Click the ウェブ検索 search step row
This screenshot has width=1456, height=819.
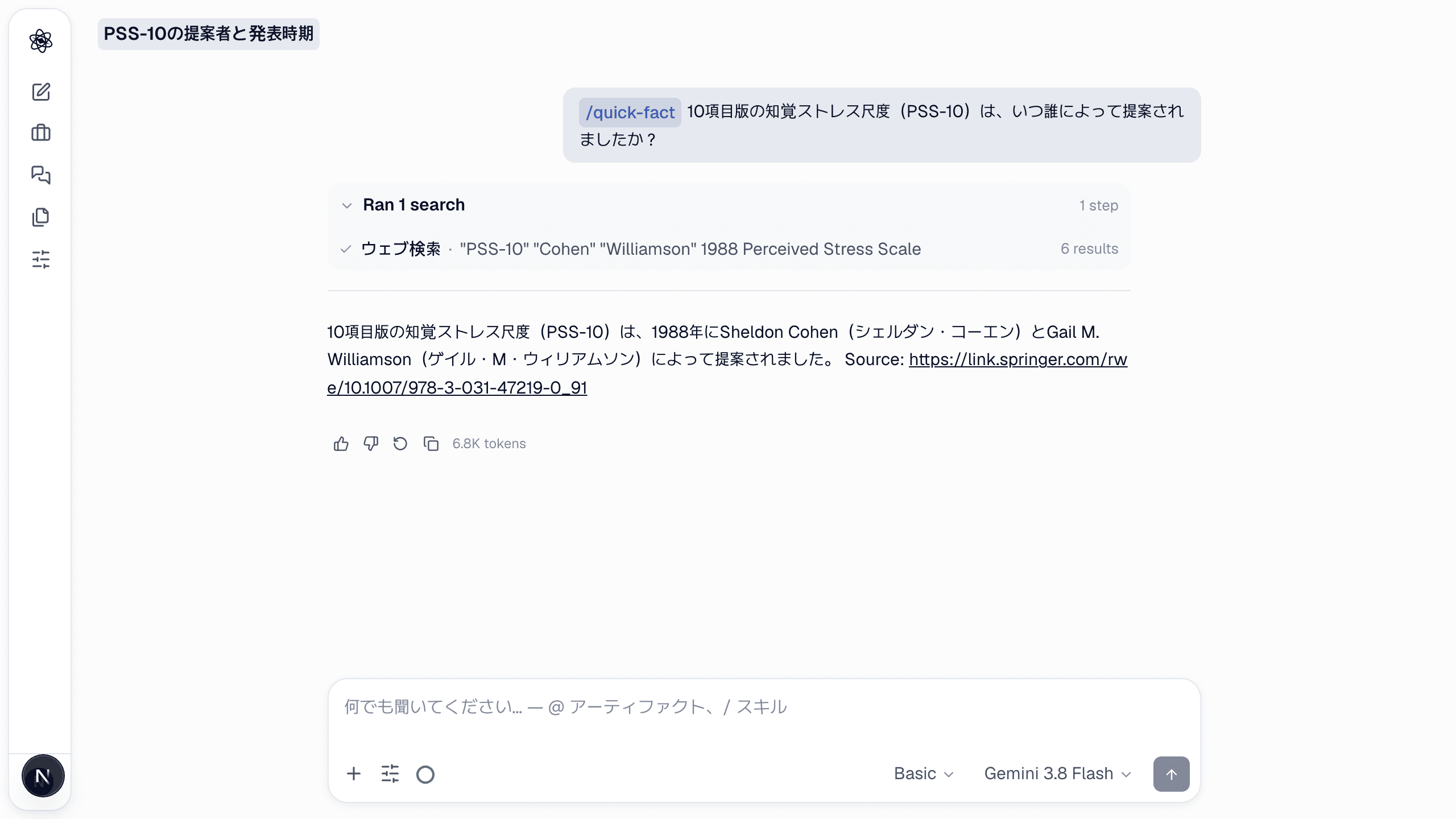coord(729,249)
